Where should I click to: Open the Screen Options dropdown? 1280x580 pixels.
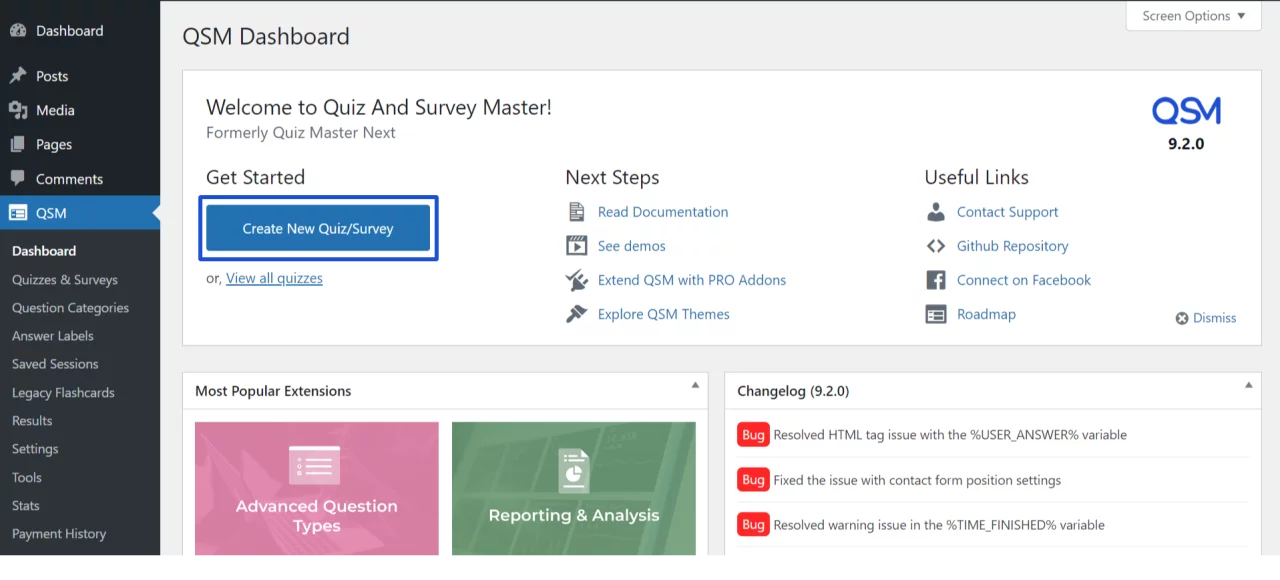click(1193, 16)
